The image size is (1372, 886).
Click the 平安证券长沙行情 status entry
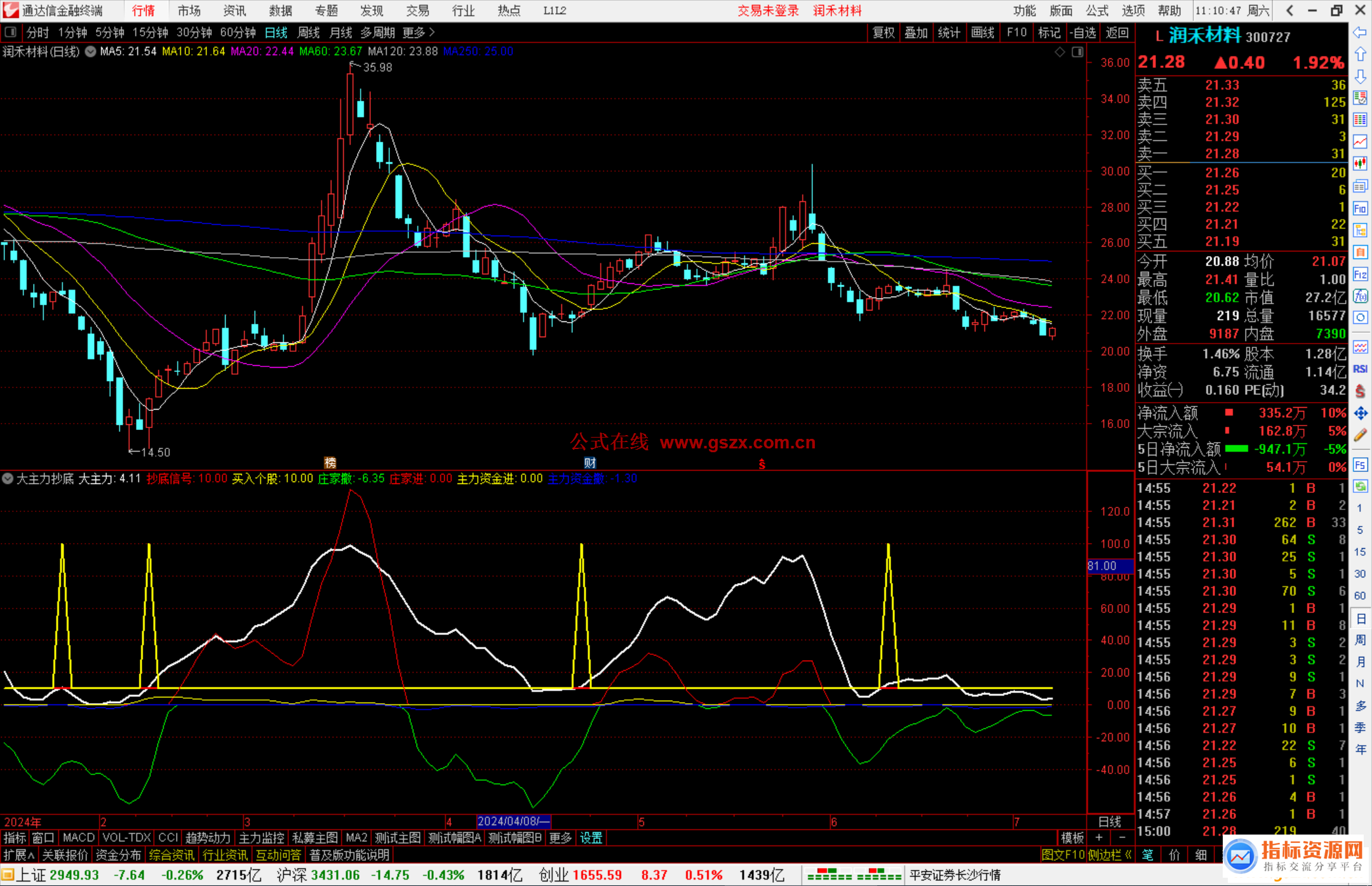click(x=955, y=875)
